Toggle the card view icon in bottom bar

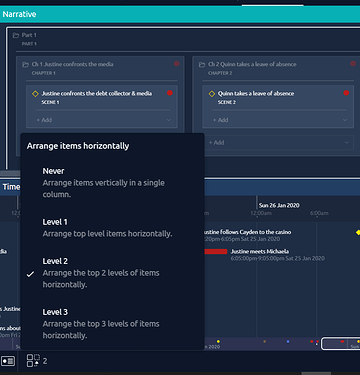click(8, 361)
